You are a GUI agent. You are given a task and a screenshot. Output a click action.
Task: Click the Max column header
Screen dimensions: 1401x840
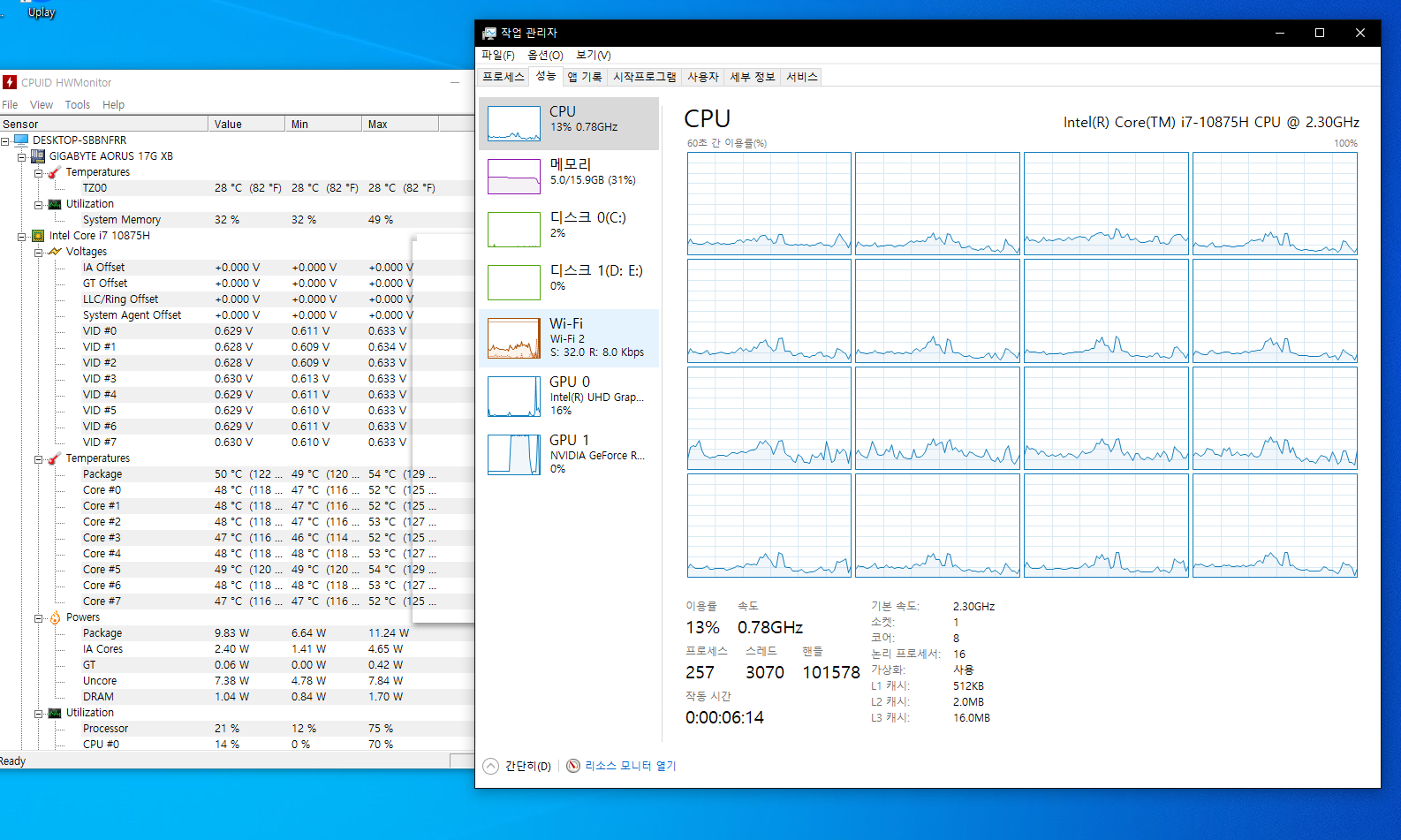click(x=401, y=124)
